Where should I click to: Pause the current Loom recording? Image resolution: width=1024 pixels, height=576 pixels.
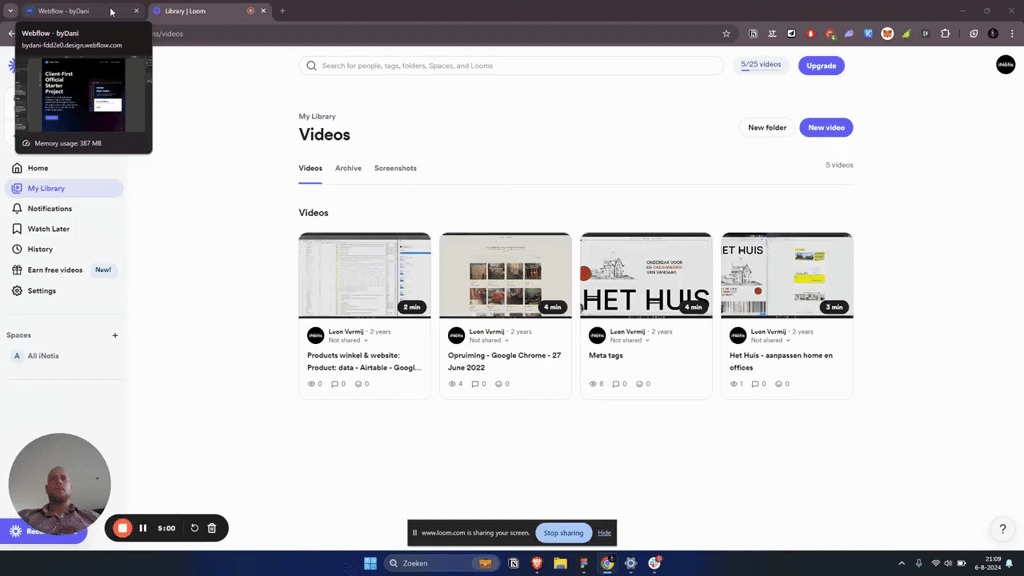point(143,528)
